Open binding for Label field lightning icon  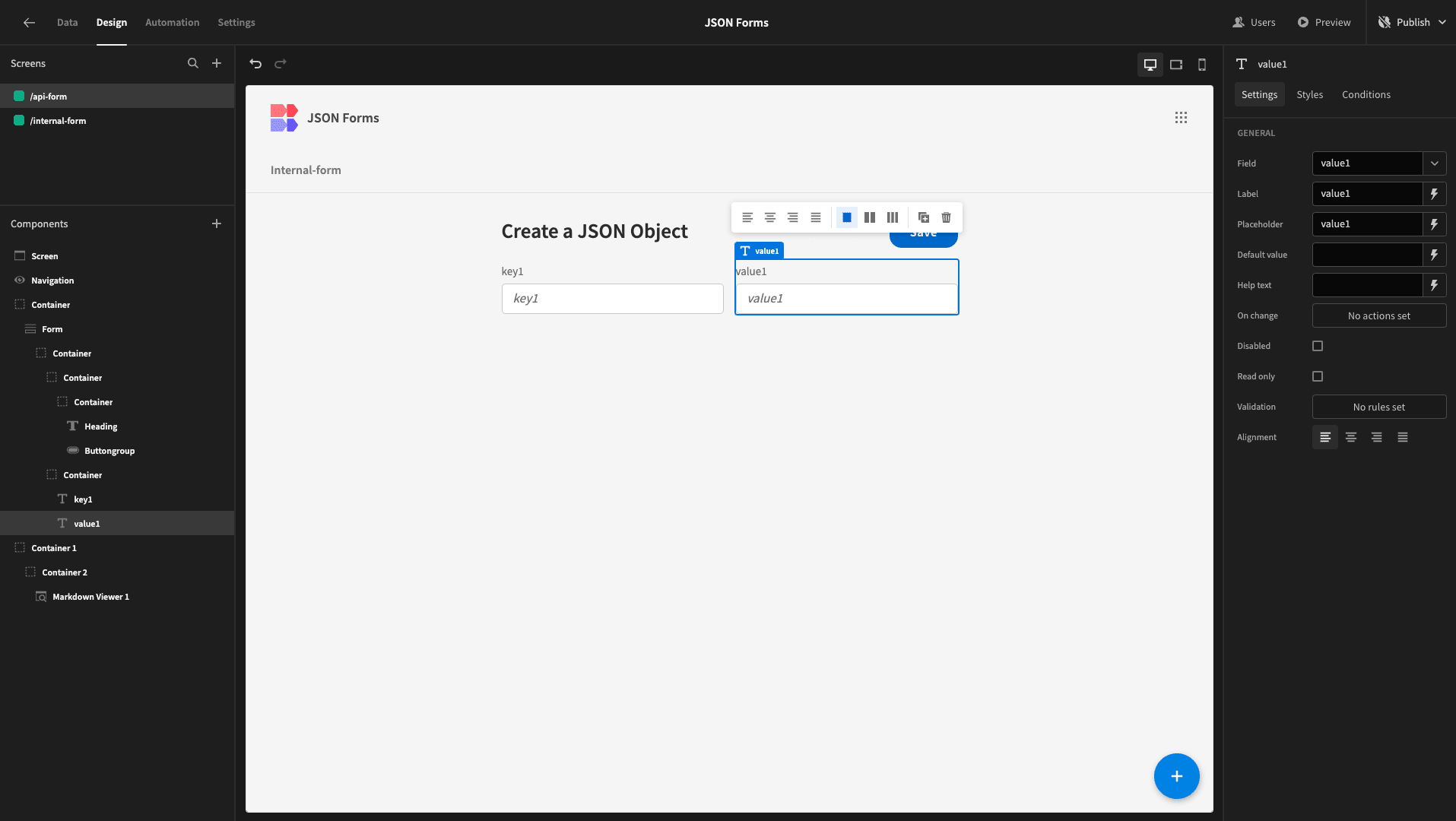click(x=1435, y=194)
